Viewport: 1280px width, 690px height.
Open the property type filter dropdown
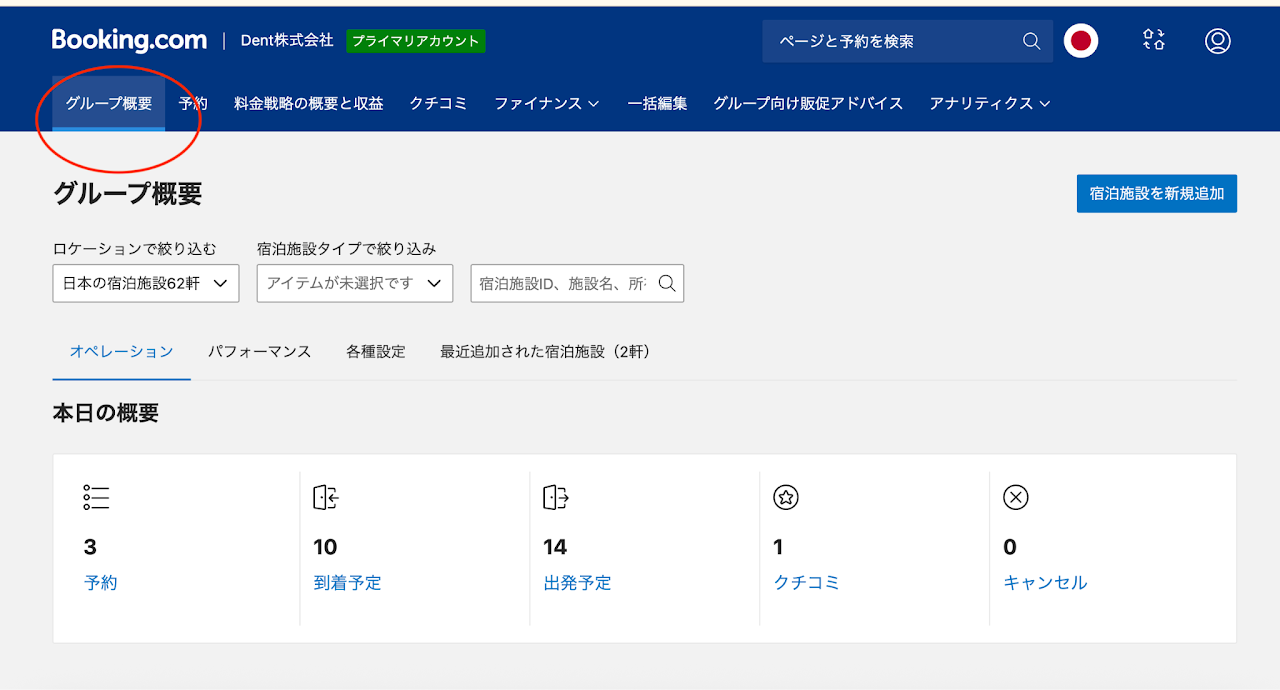pos(354,283)
